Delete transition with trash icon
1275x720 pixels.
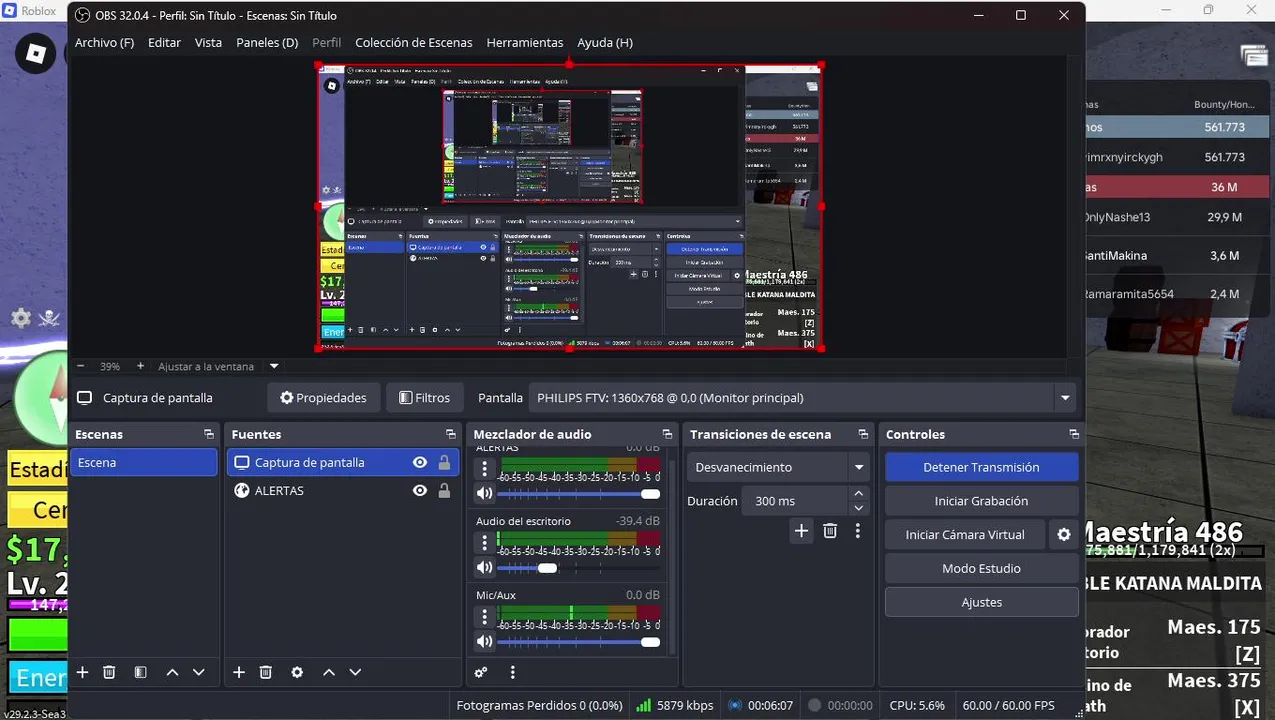[x=830, y=531]
